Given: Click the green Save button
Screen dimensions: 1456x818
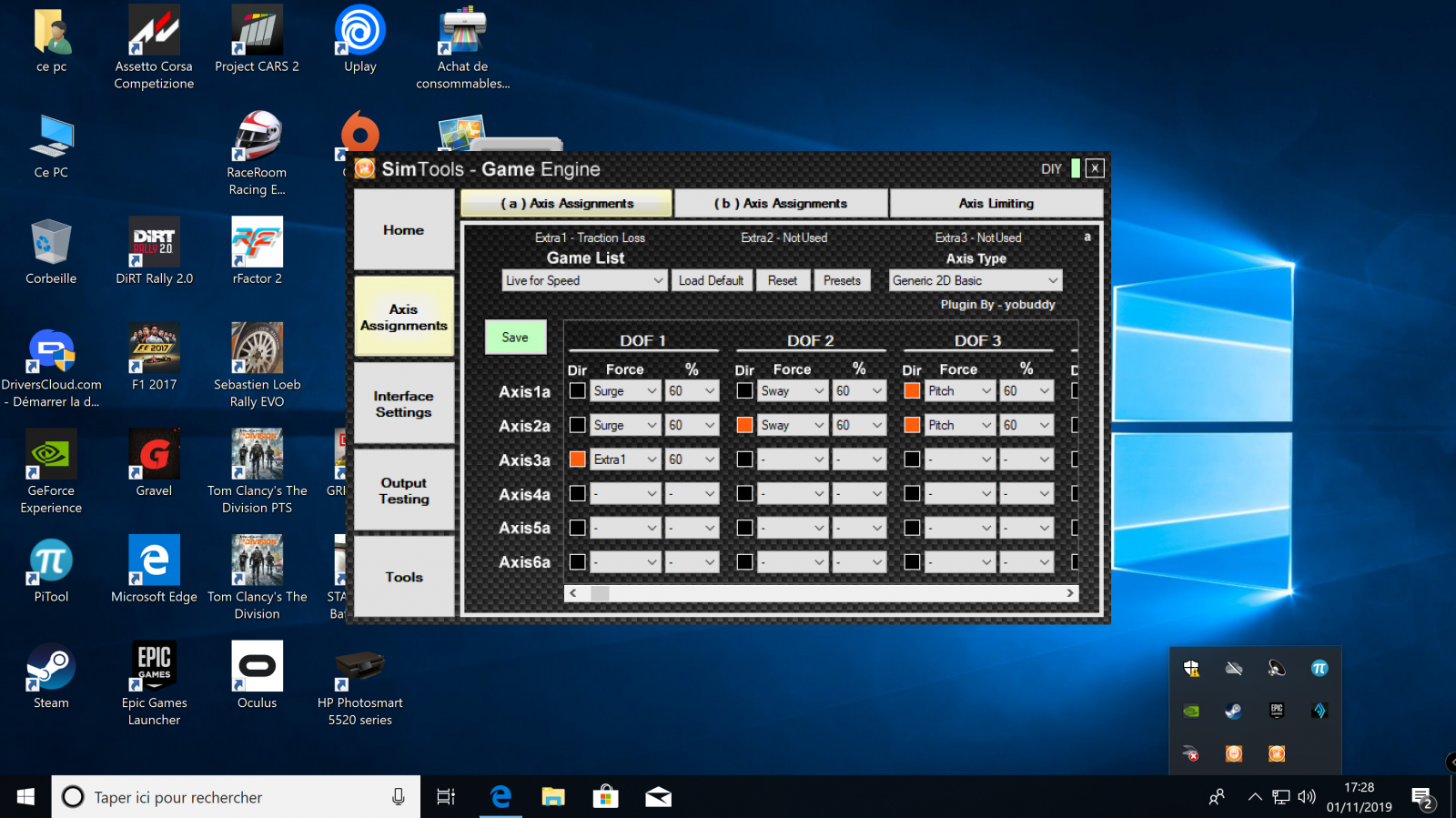Looking at the screenshot, I should (515, 337).
